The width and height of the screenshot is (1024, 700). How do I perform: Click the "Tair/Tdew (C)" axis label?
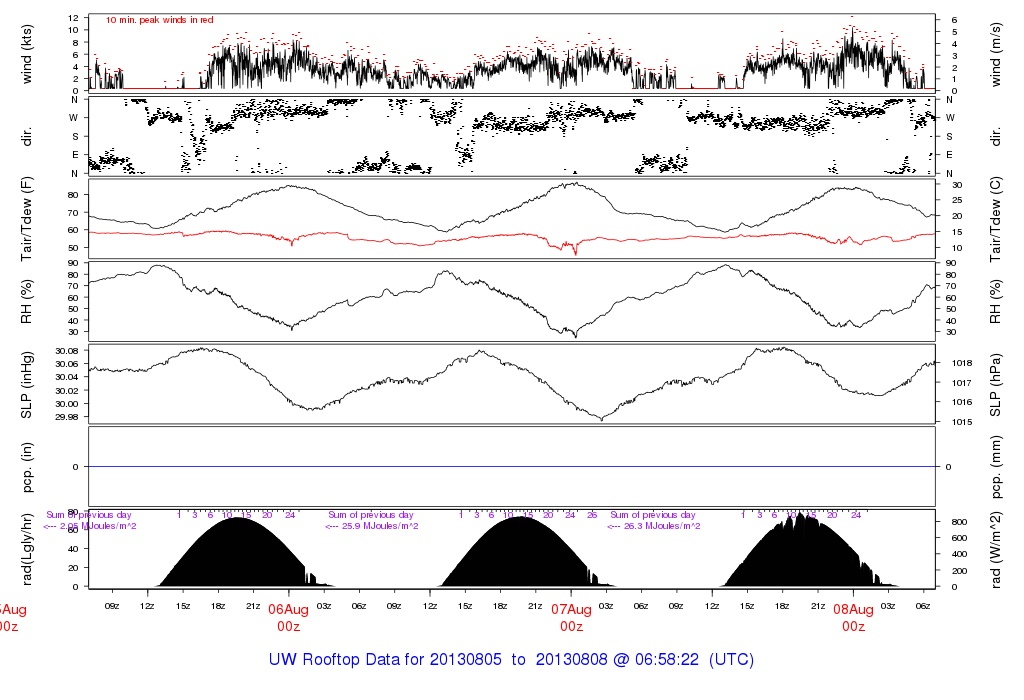[x=995, y=219]
